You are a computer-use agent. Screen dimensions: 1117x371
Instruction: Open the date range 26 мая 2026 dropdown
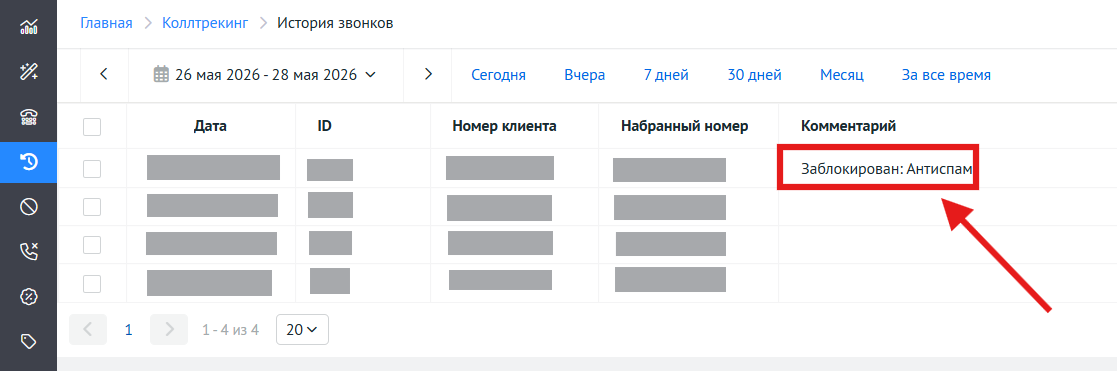[266, 75]
